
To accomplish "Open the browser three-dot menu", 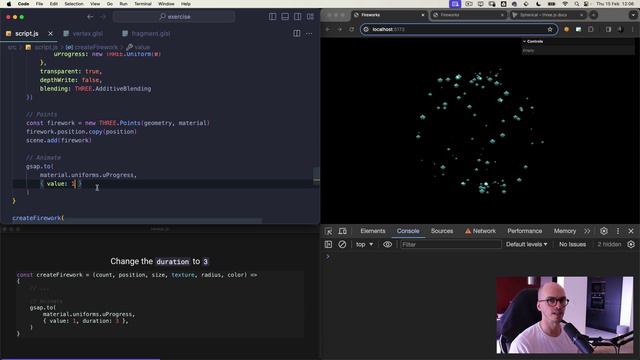I will click(633, 29).
